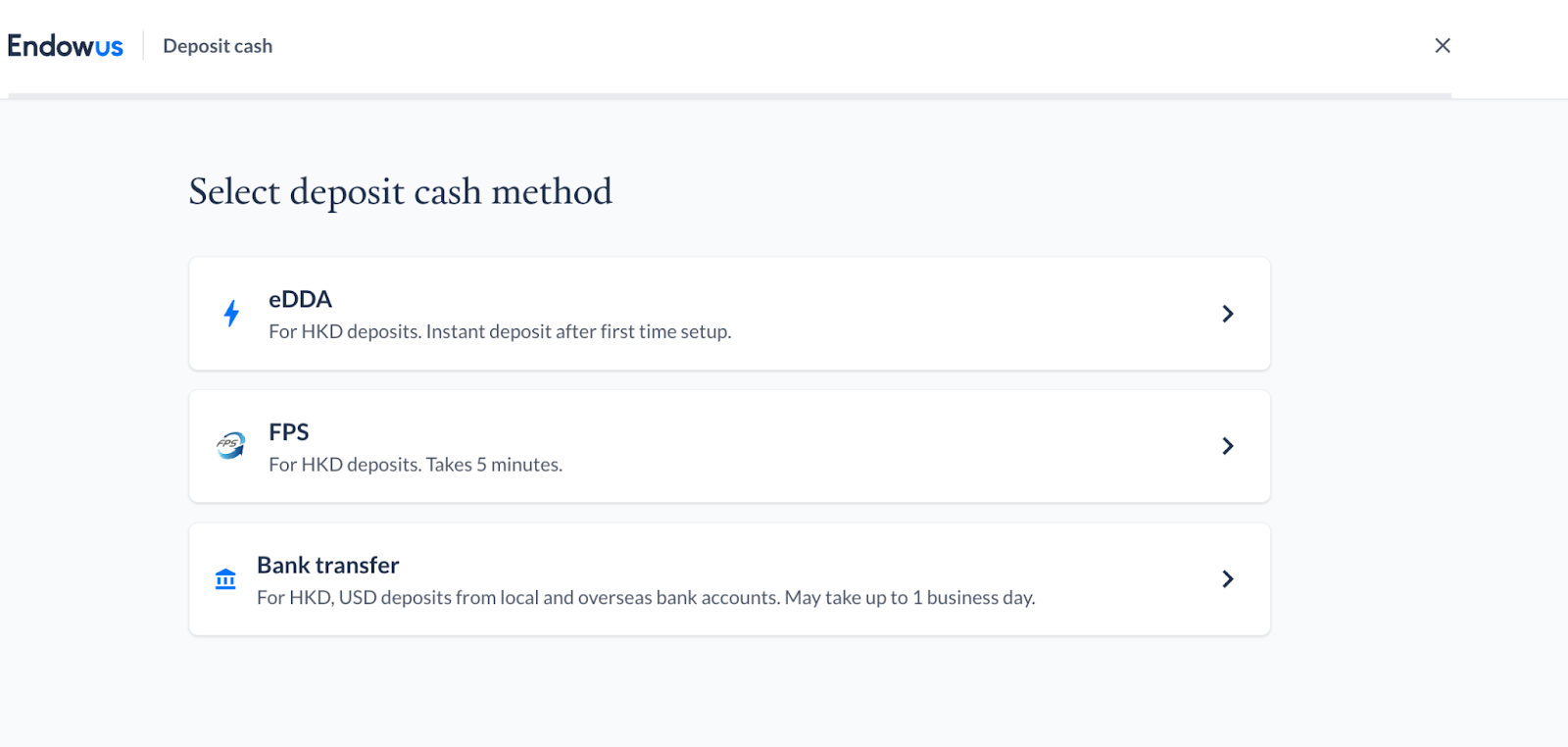
Task: Click the Deposit cash header label
Action: (x=218, y=46)
